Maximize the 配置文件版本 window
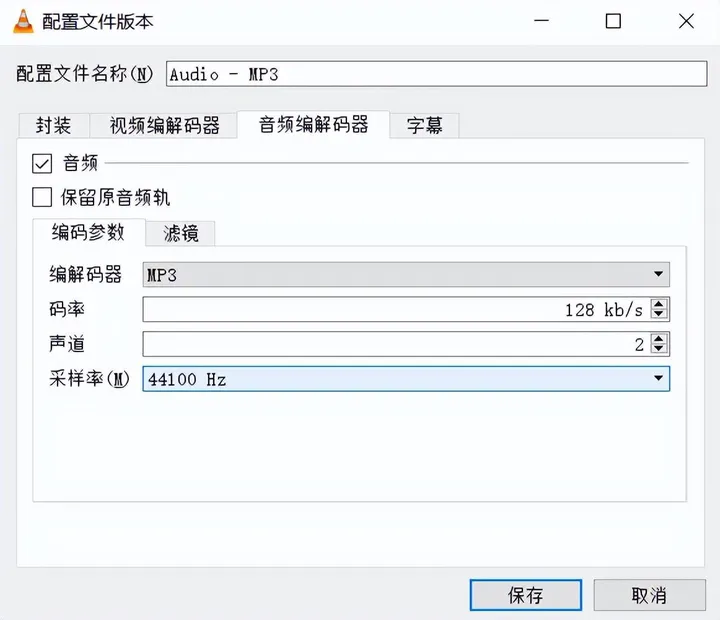 pos(613,21)
